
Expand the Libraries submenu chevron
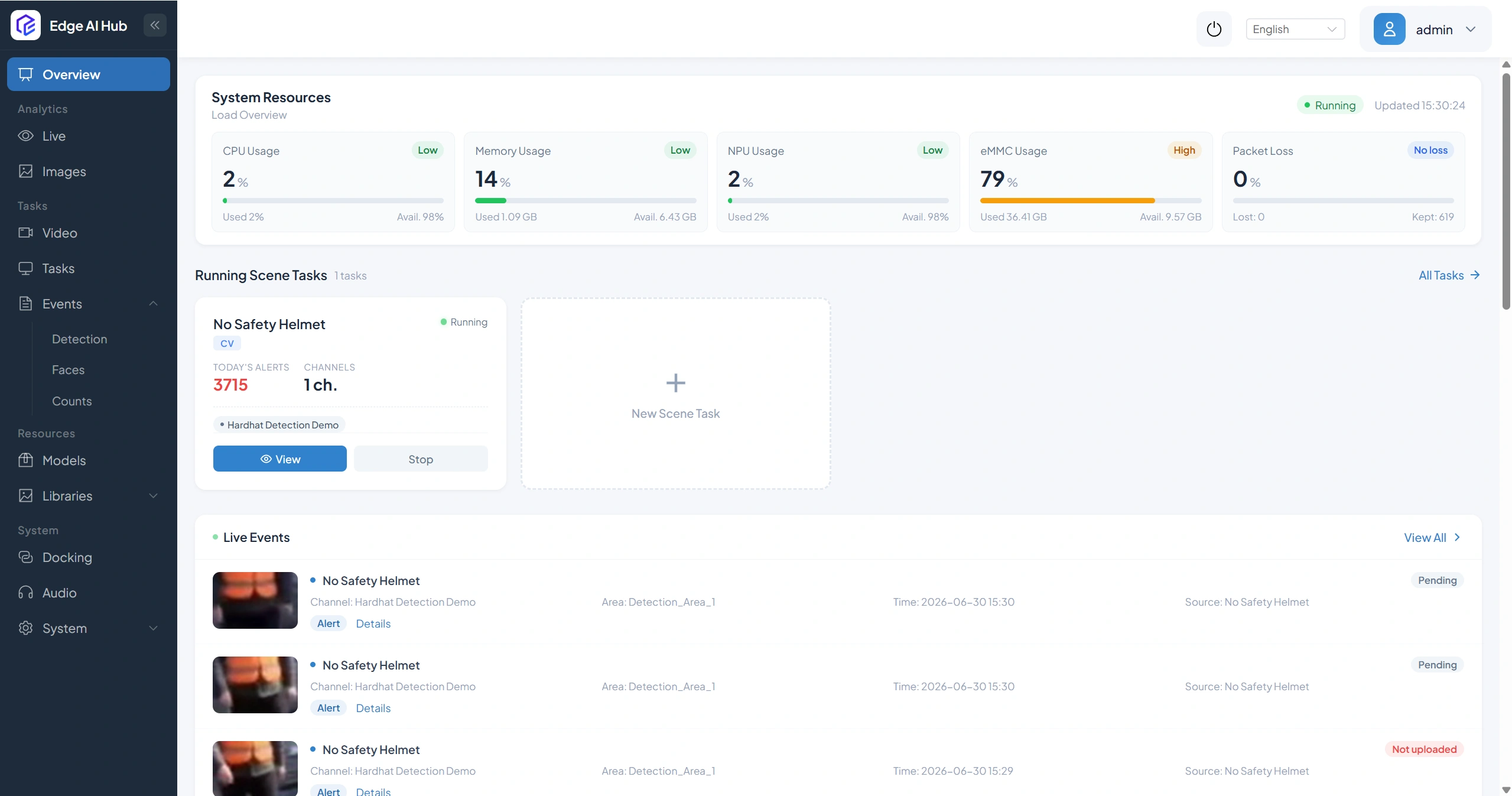point(154,496)
